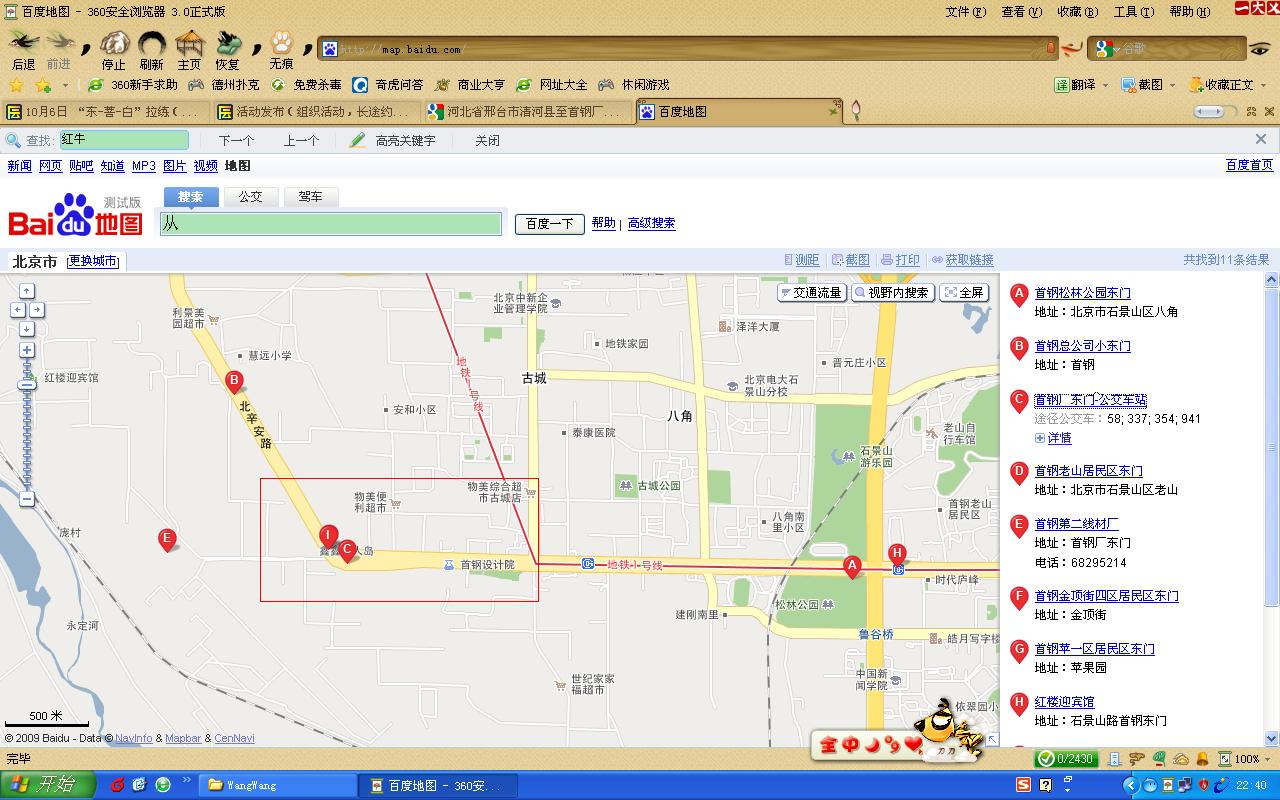Expand the 截图 screenshot dropdown arrow
1280x800 pixels.
[x=1173, y=86]
